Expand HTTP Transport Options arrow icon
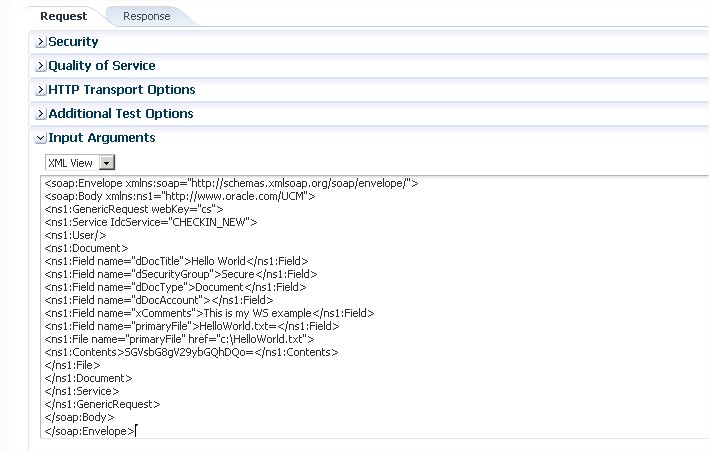This screenshot has height=451, width=709. [x=40, y=90]
